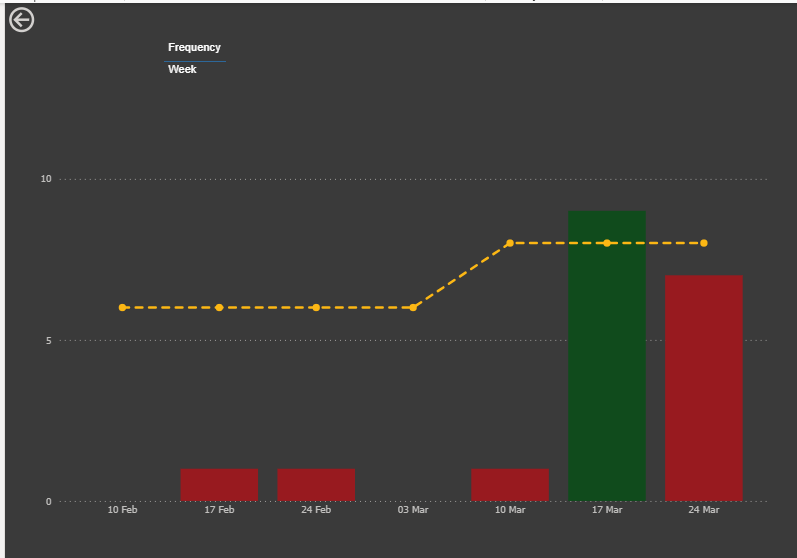797x558 pixels.
Task: Select the green bar for 17 Mar
Action: (x=607, y=356)
